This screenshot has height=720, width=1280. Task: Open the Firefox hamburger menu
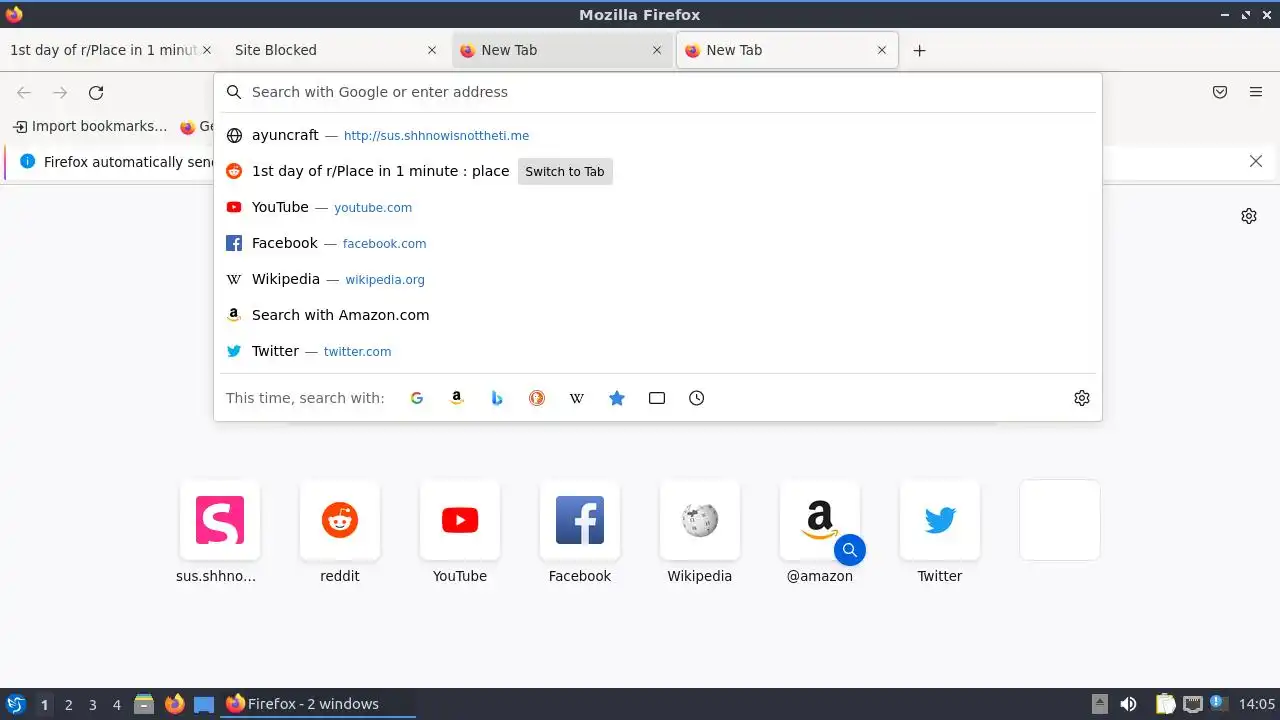1256,92
